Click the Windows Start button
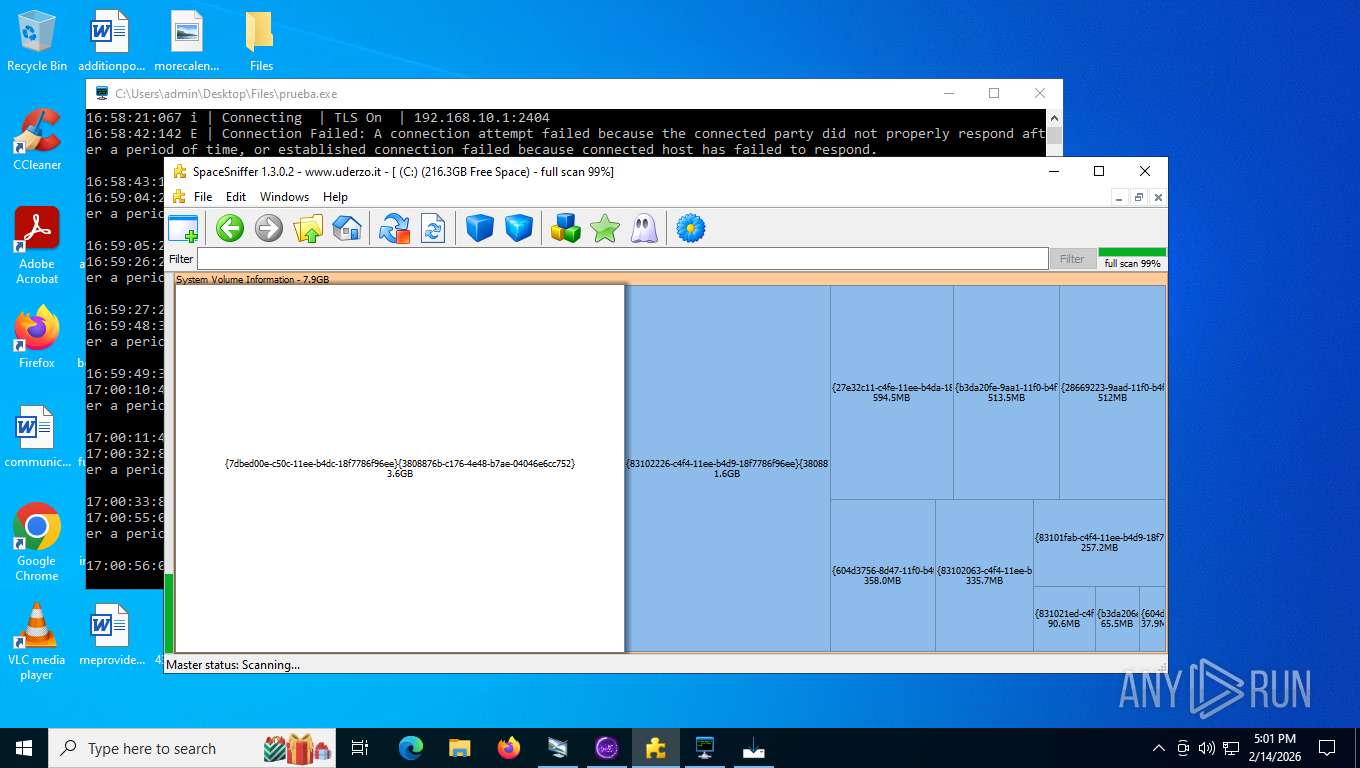The height and width of the screenshot is (768, 1360). click(x=24, y=748)
